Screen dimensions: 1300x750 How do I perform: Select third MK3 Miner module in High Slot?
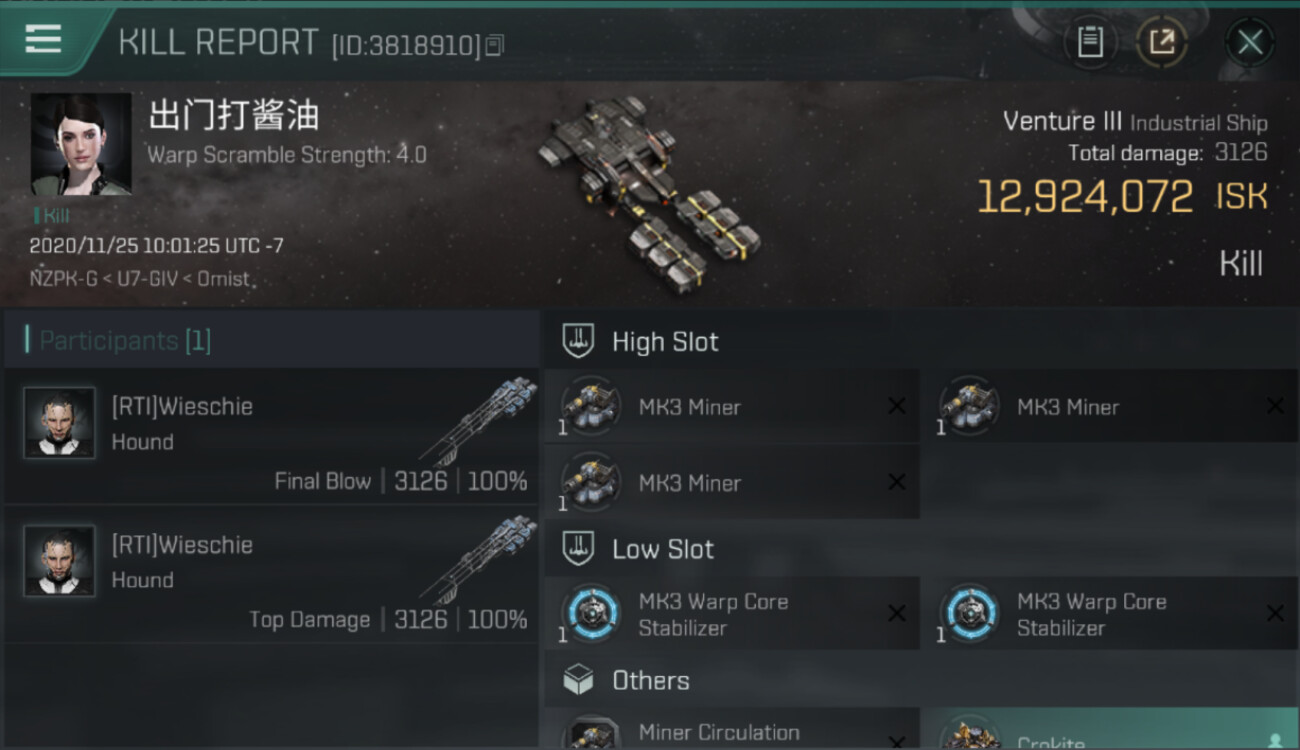tap(732, 482)
